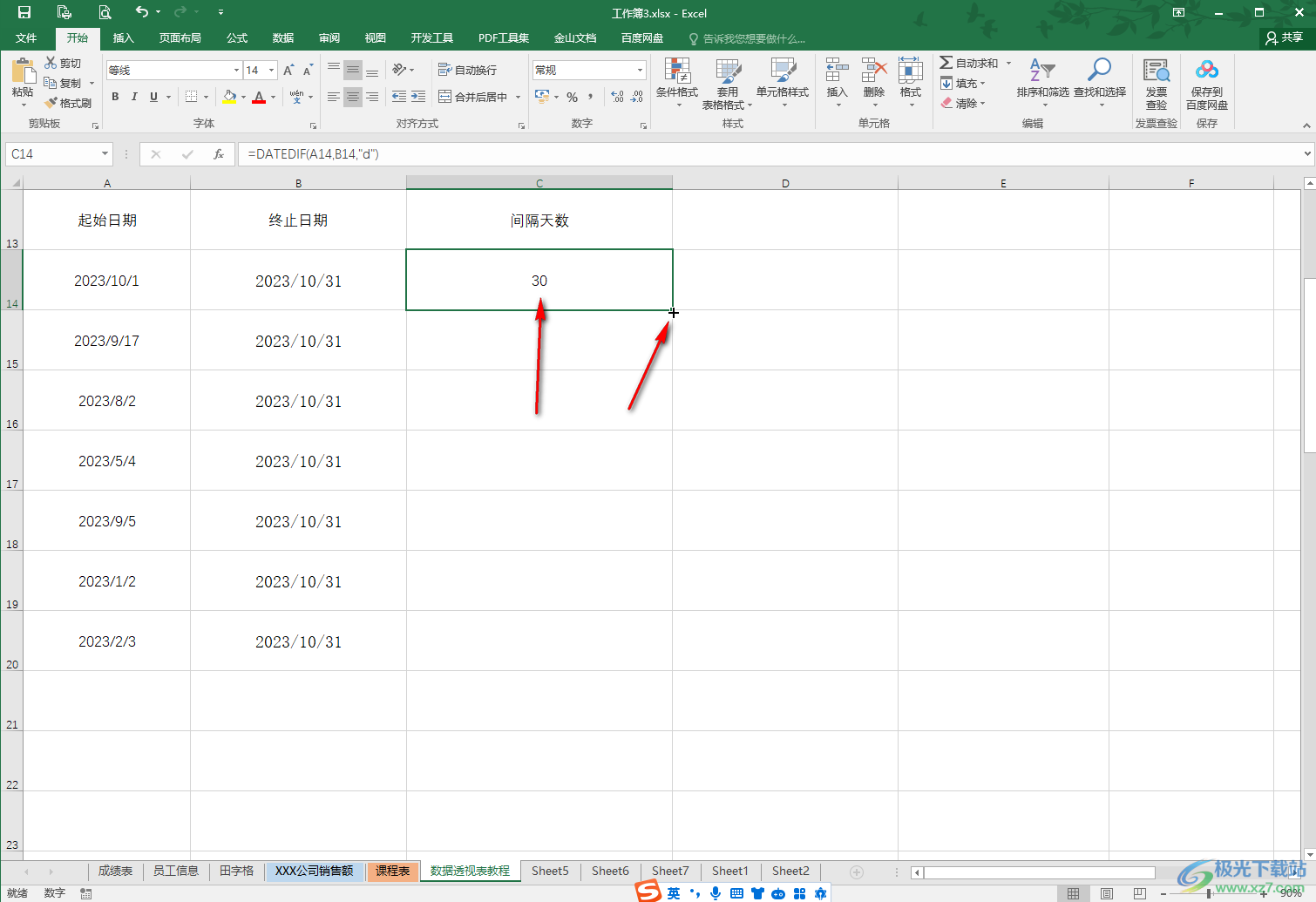Expand the AutoSum (自动求和) dropdown arrow
The width and height of the screenshot is (1316, 902).
click(x=1008, y=63)
